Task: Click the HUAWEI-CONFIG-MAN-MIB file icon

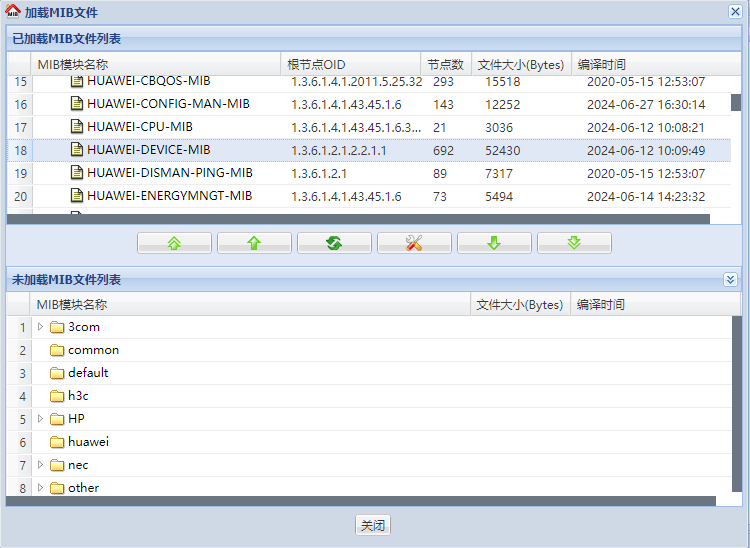Action: pos(77,103)
